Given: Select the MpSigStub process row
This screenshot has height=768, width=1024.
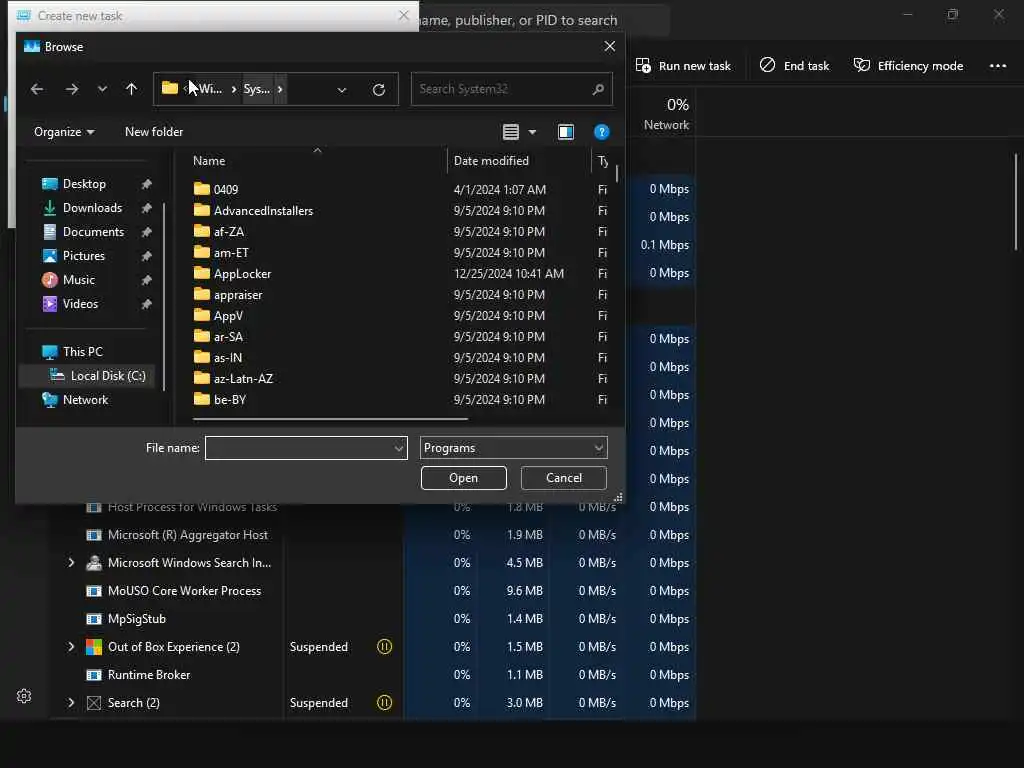Looking at the screenshot, I should click(x=372, y=619).
